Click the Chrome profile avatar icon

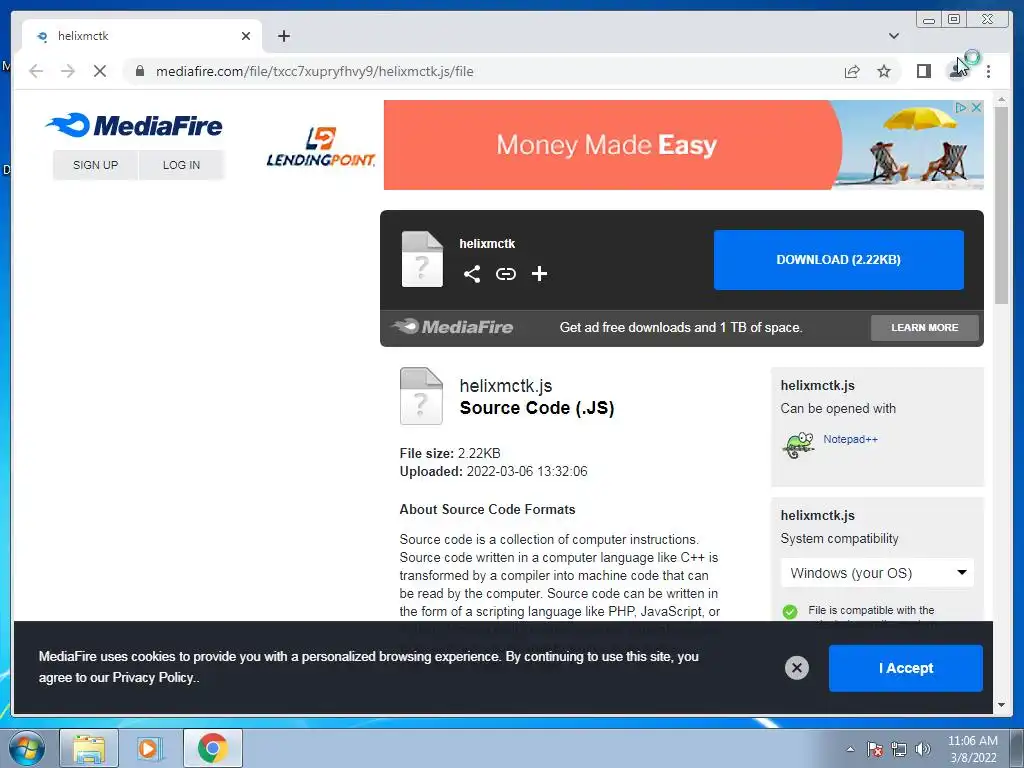(957, 71)
